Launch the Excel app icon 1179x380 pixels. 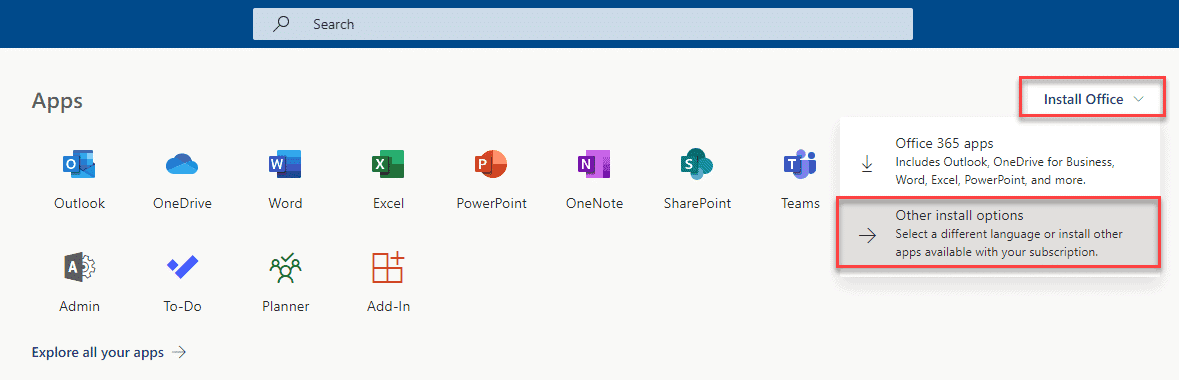(388, 163)
